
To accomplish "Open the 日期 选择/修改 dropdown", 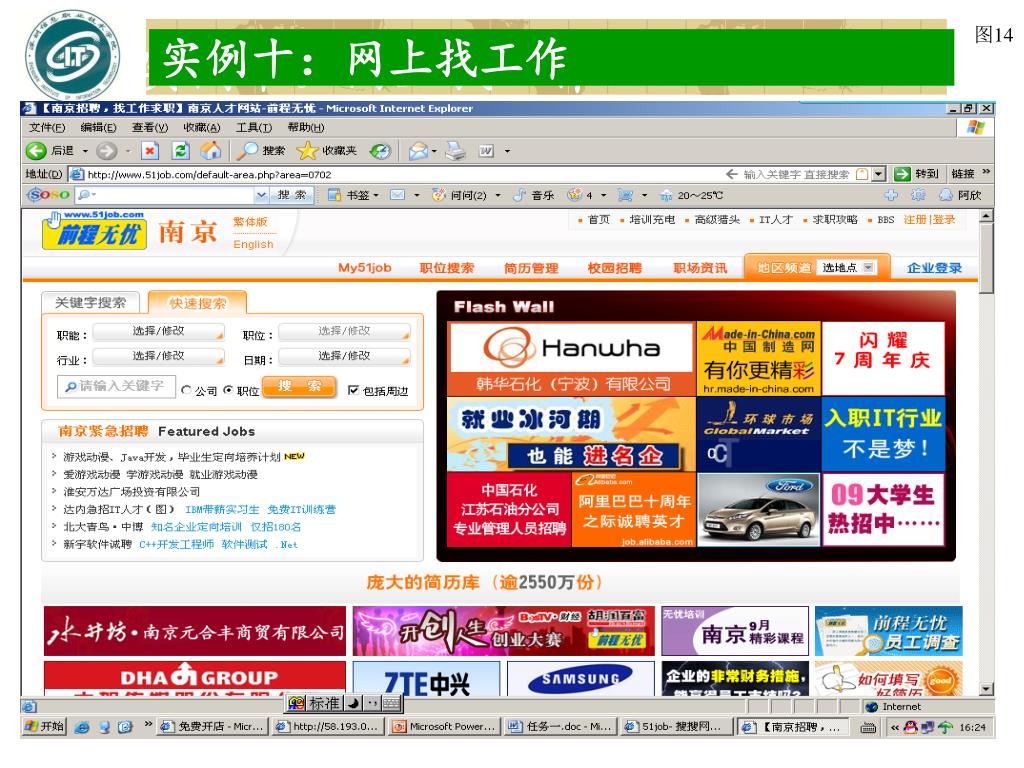I will (x=345, y=357).
